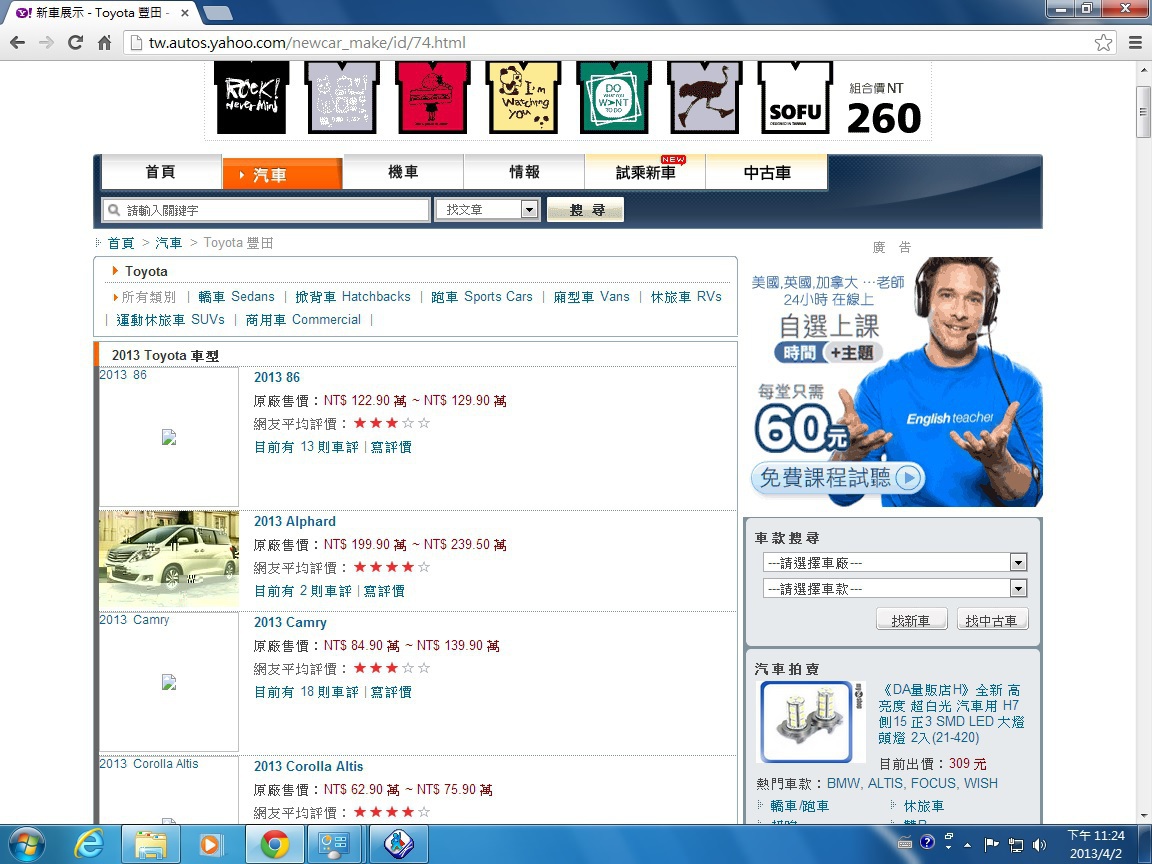
Task: Filter by 商用車 Commercial category
Action: pyautogui.click(x=303, y=320)
